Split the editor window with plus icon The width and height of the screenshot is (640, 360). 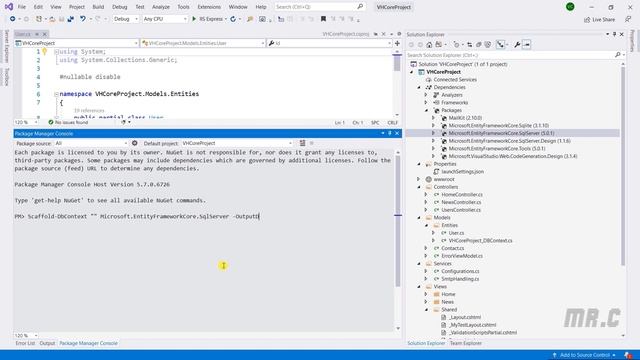(397, 43)
